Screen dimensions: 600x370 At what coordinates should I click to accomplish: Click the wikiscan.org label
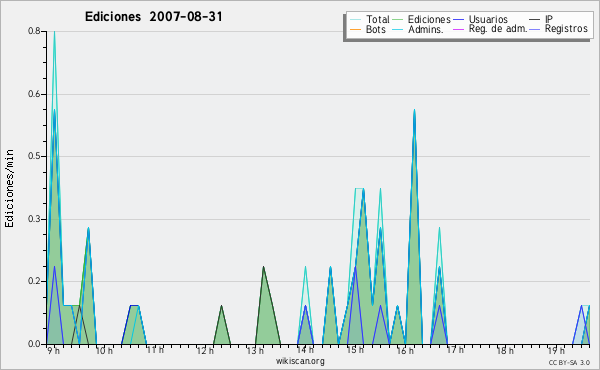click(300, 361)
